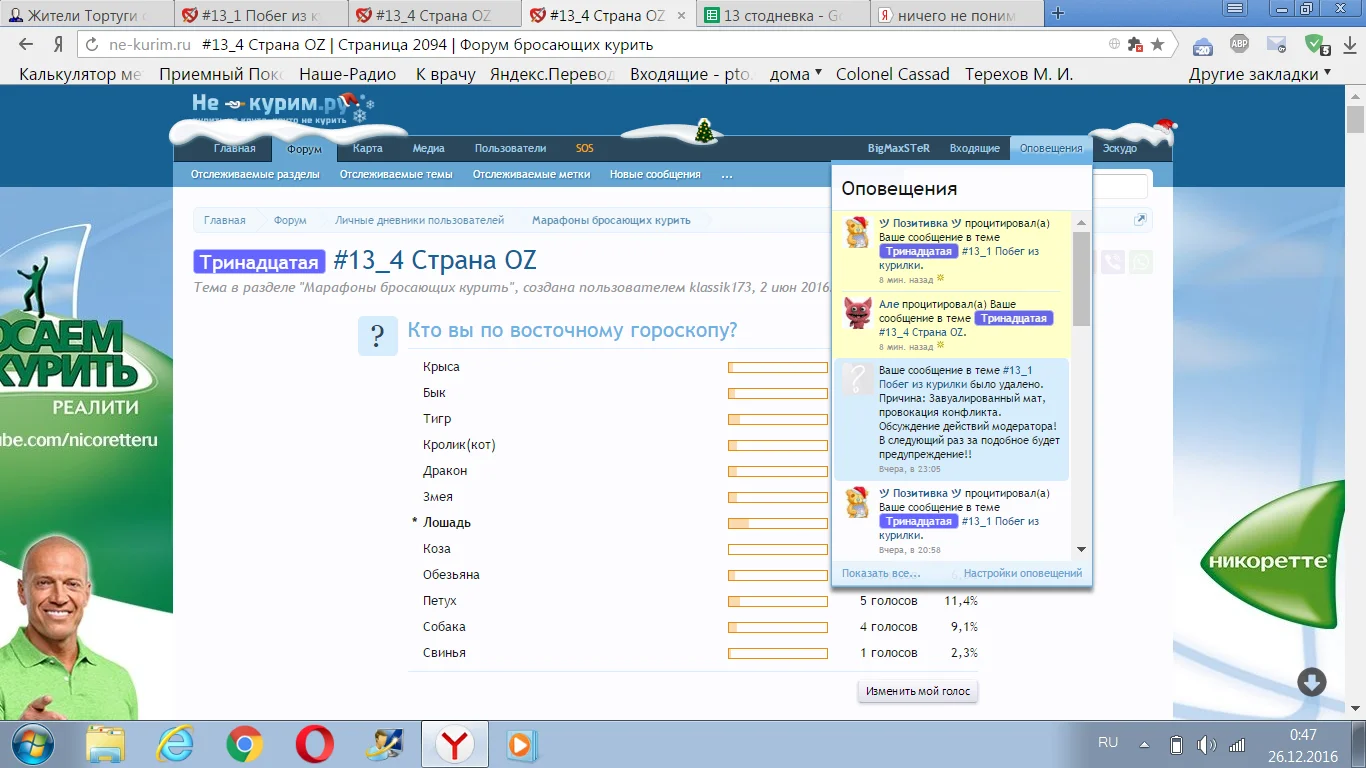The image size is (1366, 768).
Task: Click the Позитивка avatar in first notification
Action: click(856, 232)
